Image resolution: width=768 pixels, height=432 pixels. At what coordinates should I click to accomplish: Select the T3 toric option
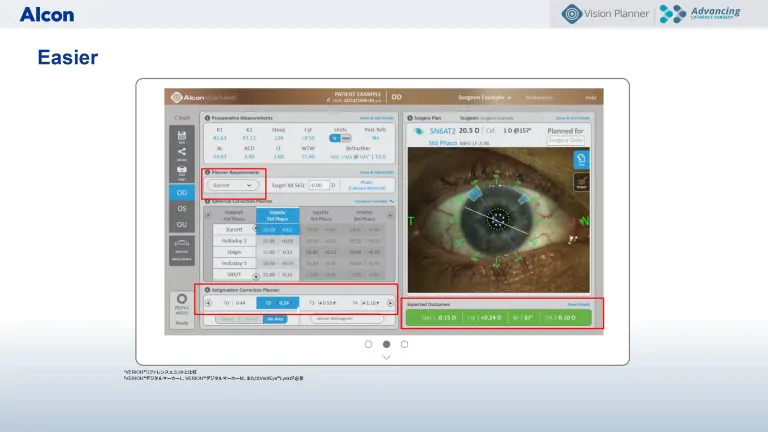322,303
